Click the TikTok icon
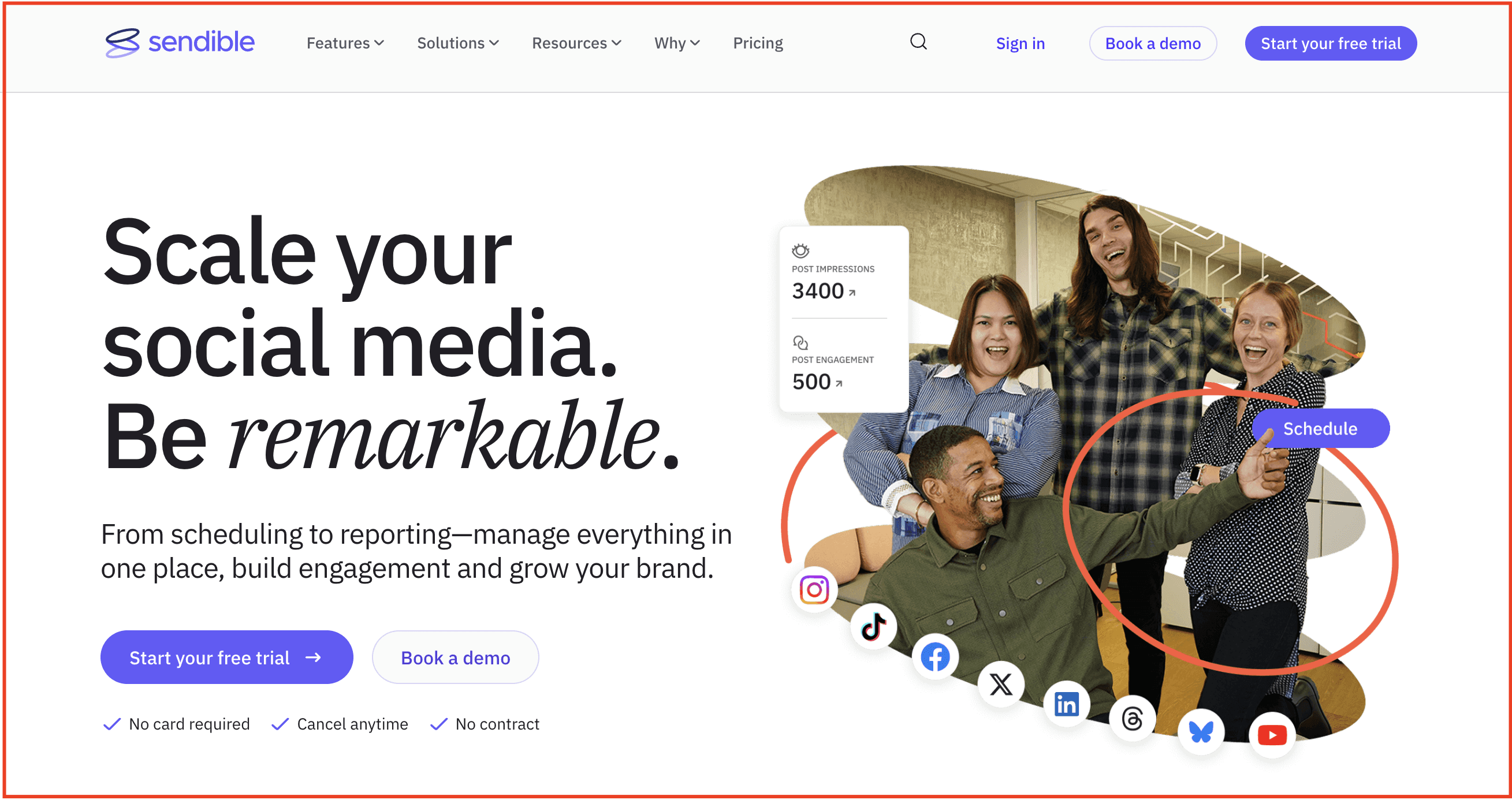 pos(873,626)
